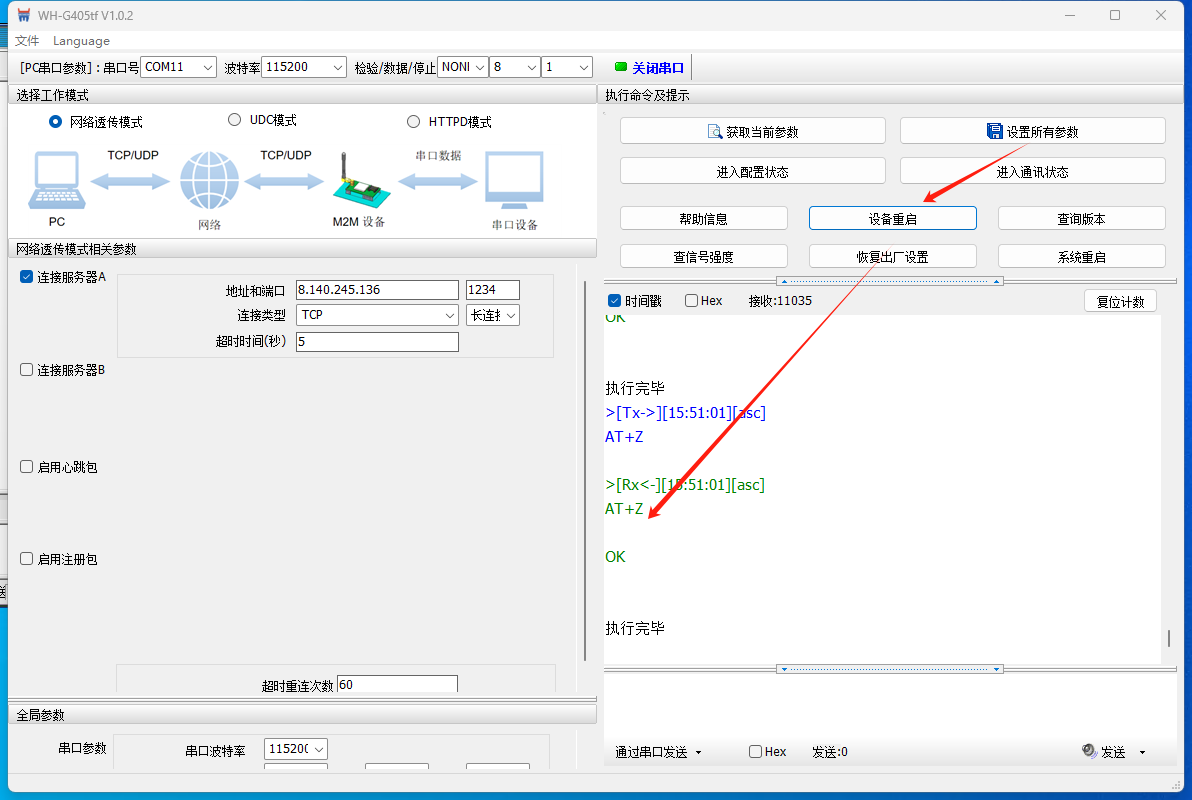Open the Language menu

pos(81,41)
